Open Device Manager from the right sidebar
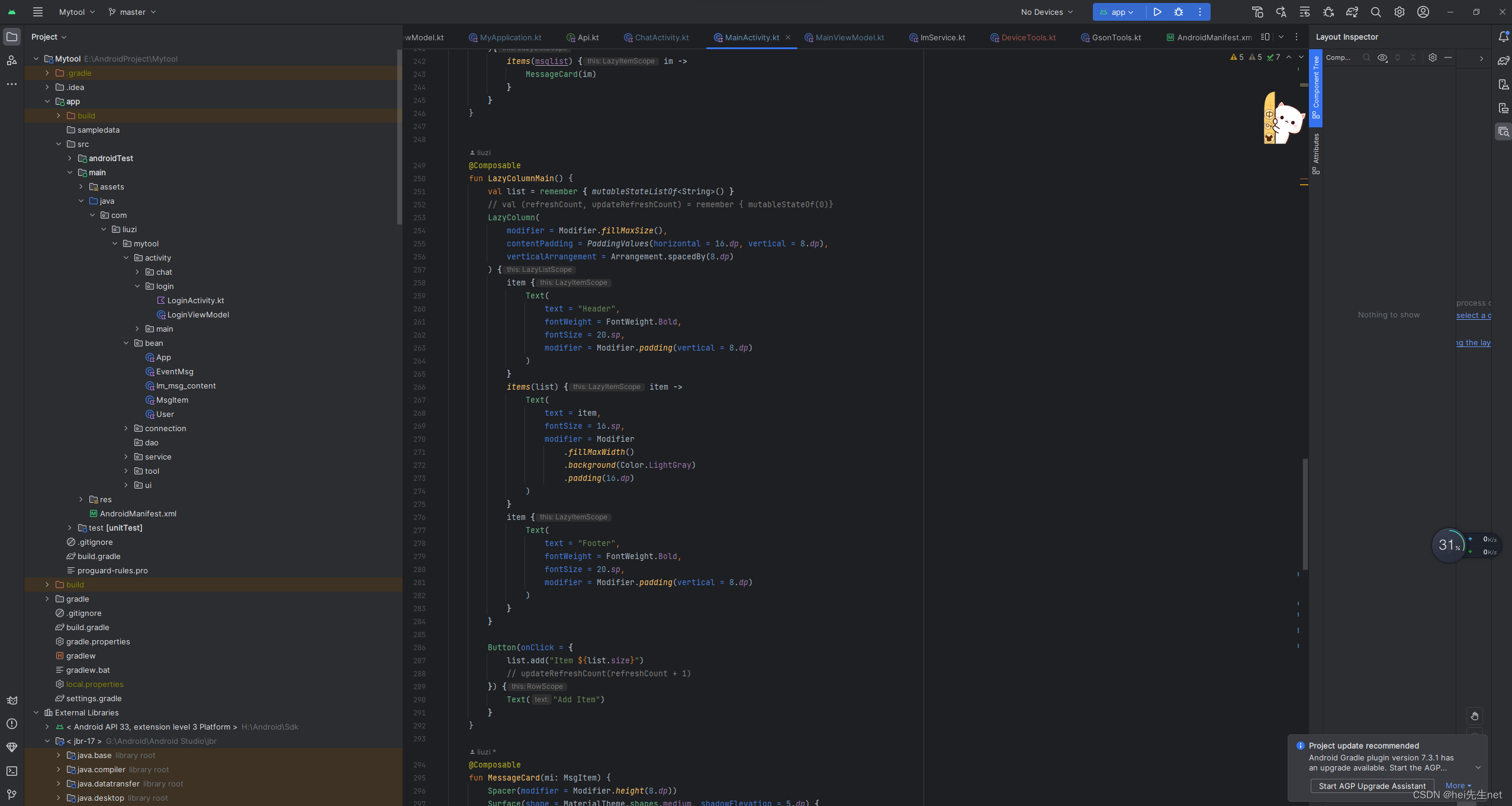This screenshot has height=806, width=1512. pyautogui.click(x=1504, y=84)
